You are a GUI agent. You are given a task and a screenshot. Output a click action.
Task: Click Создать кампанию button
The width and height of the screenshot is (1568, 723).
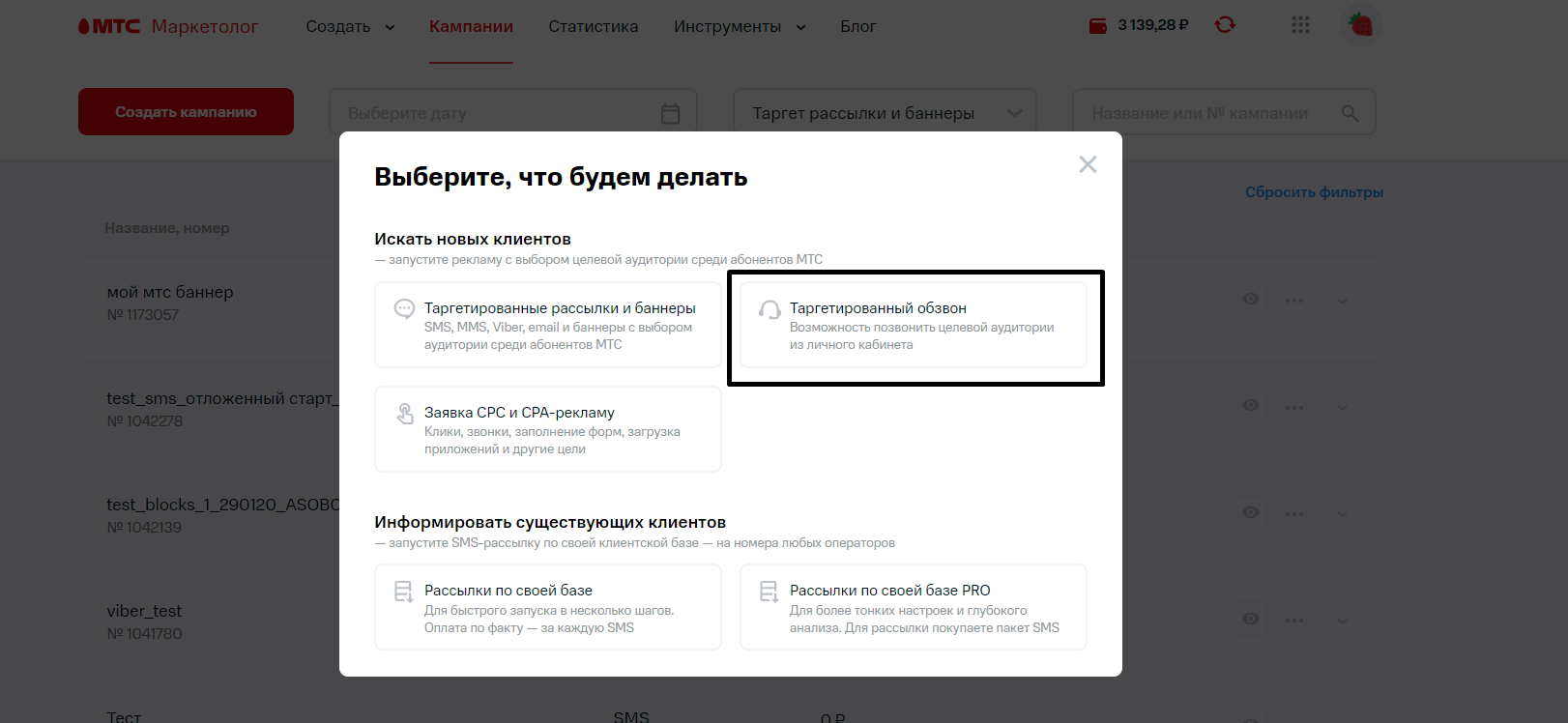coord(186,112)
